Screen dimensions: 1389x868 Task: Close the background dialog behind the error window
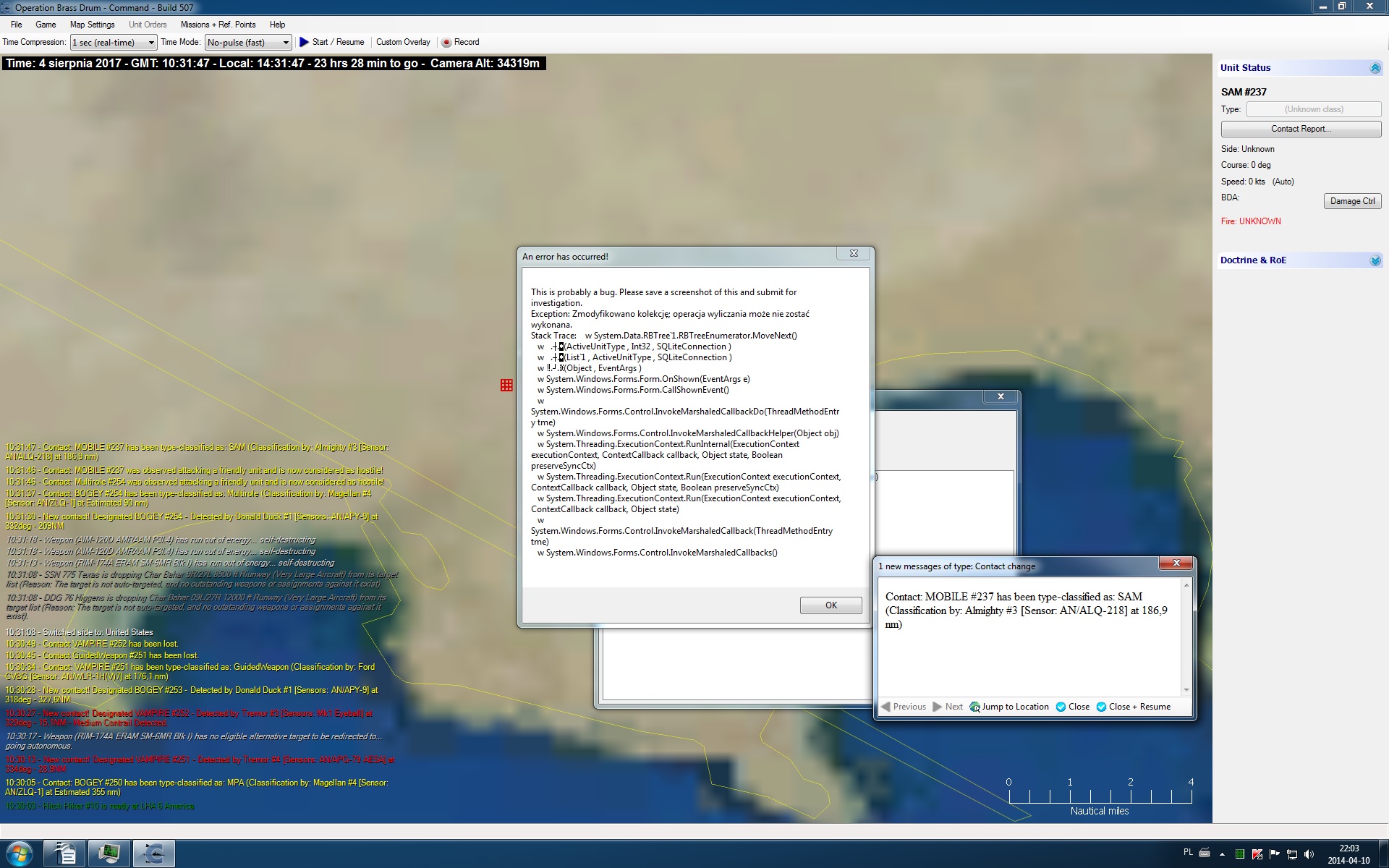point(1001,396)
